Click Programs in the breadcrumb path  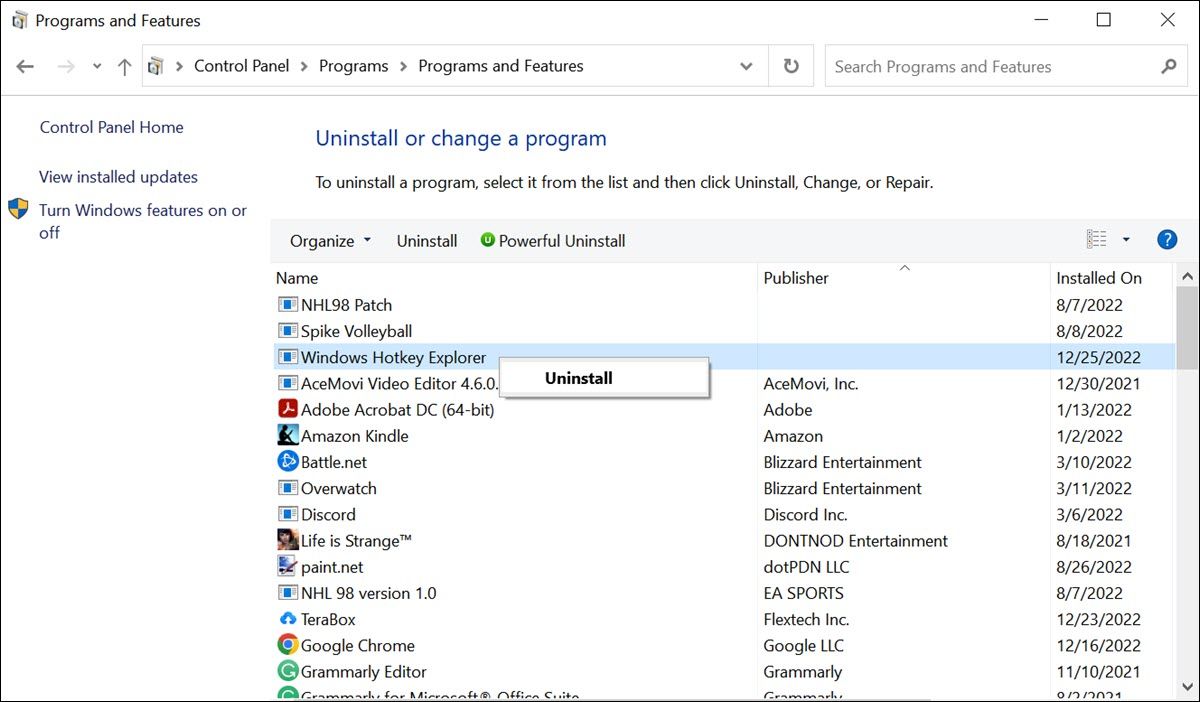(x=353, y=65)
